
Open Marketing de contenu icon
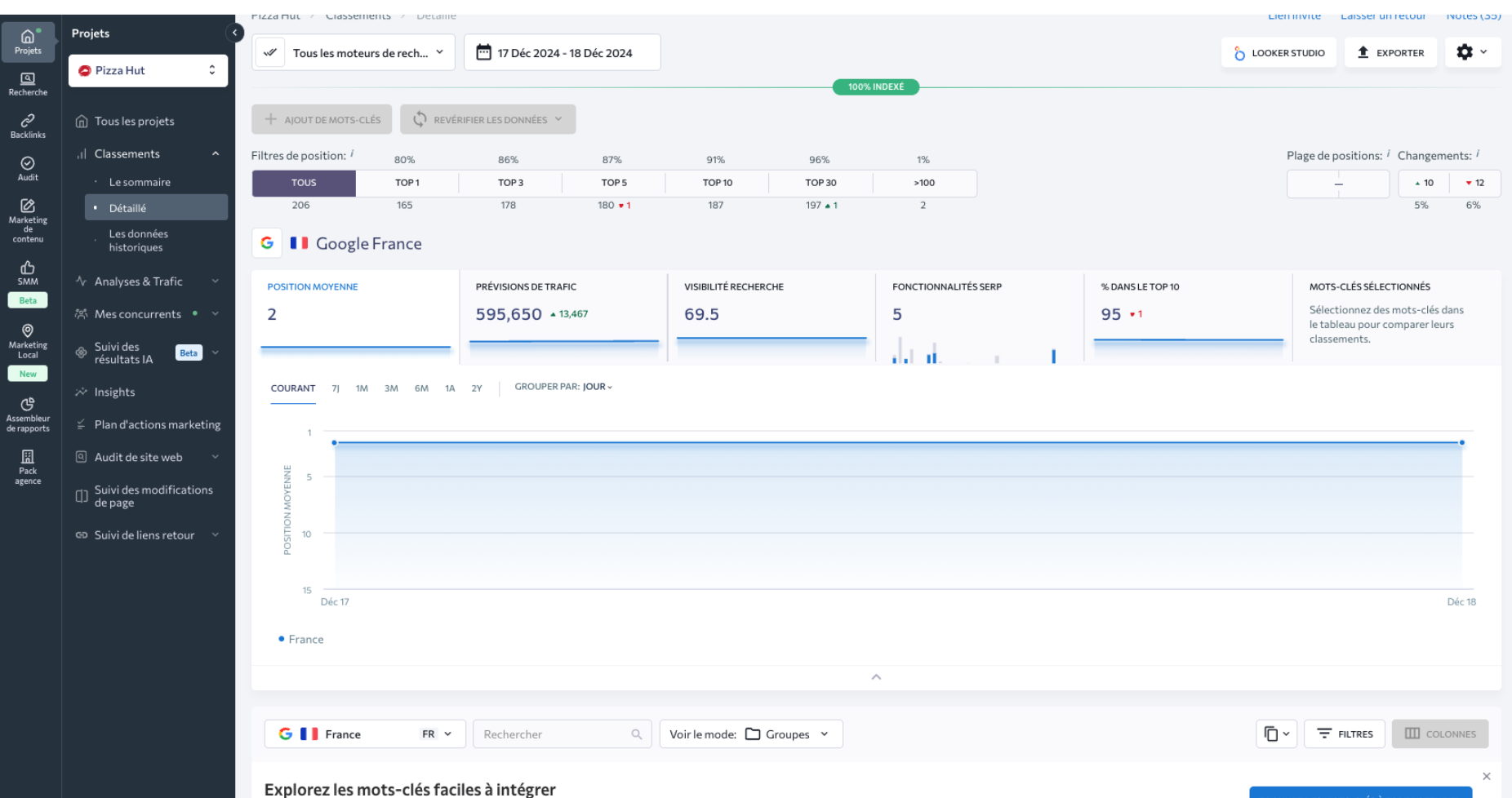tap(28, 220)
